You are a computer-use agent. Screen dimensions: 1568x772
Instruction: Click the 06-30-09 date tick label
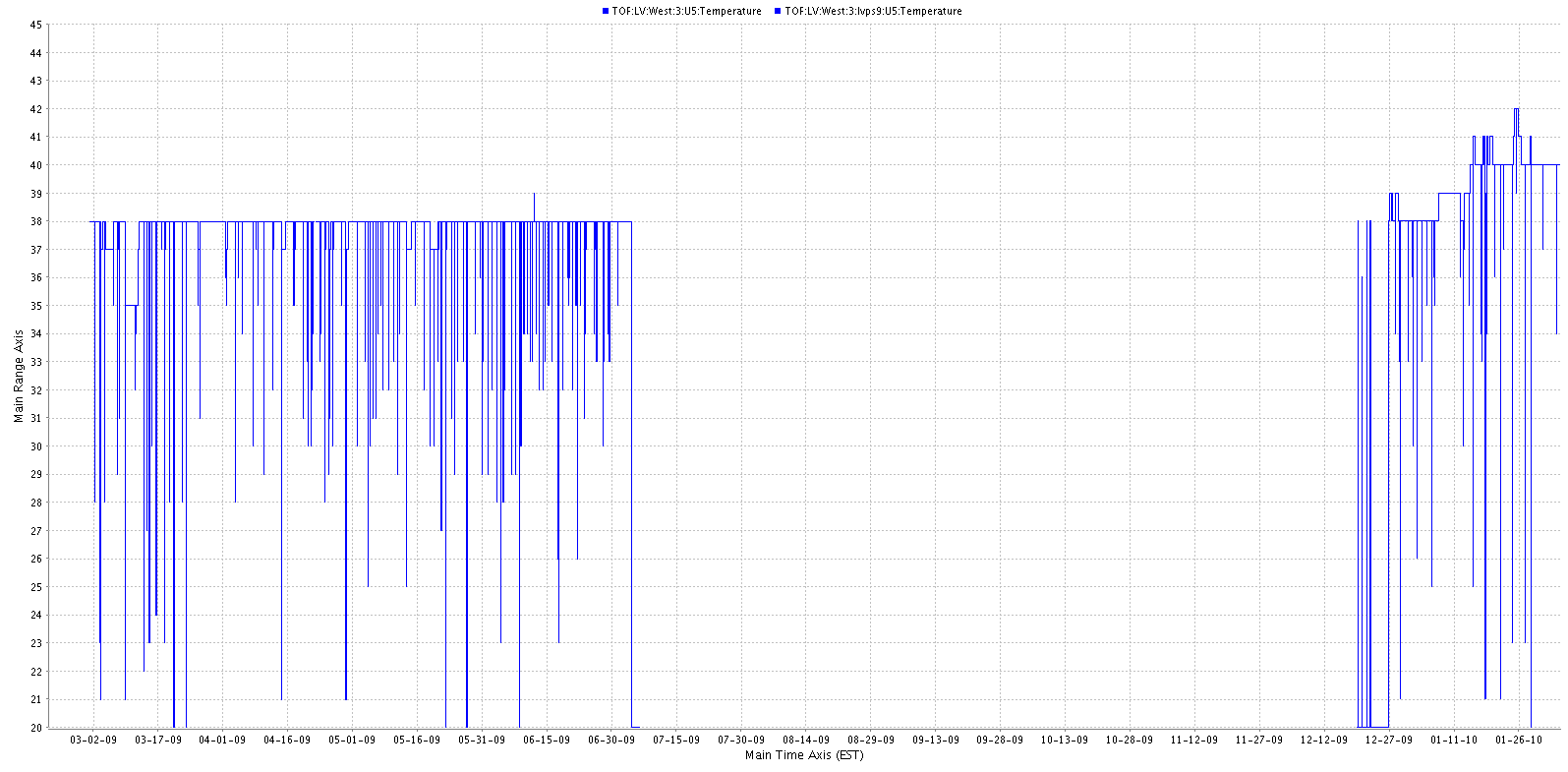click(x=611, y=740)
